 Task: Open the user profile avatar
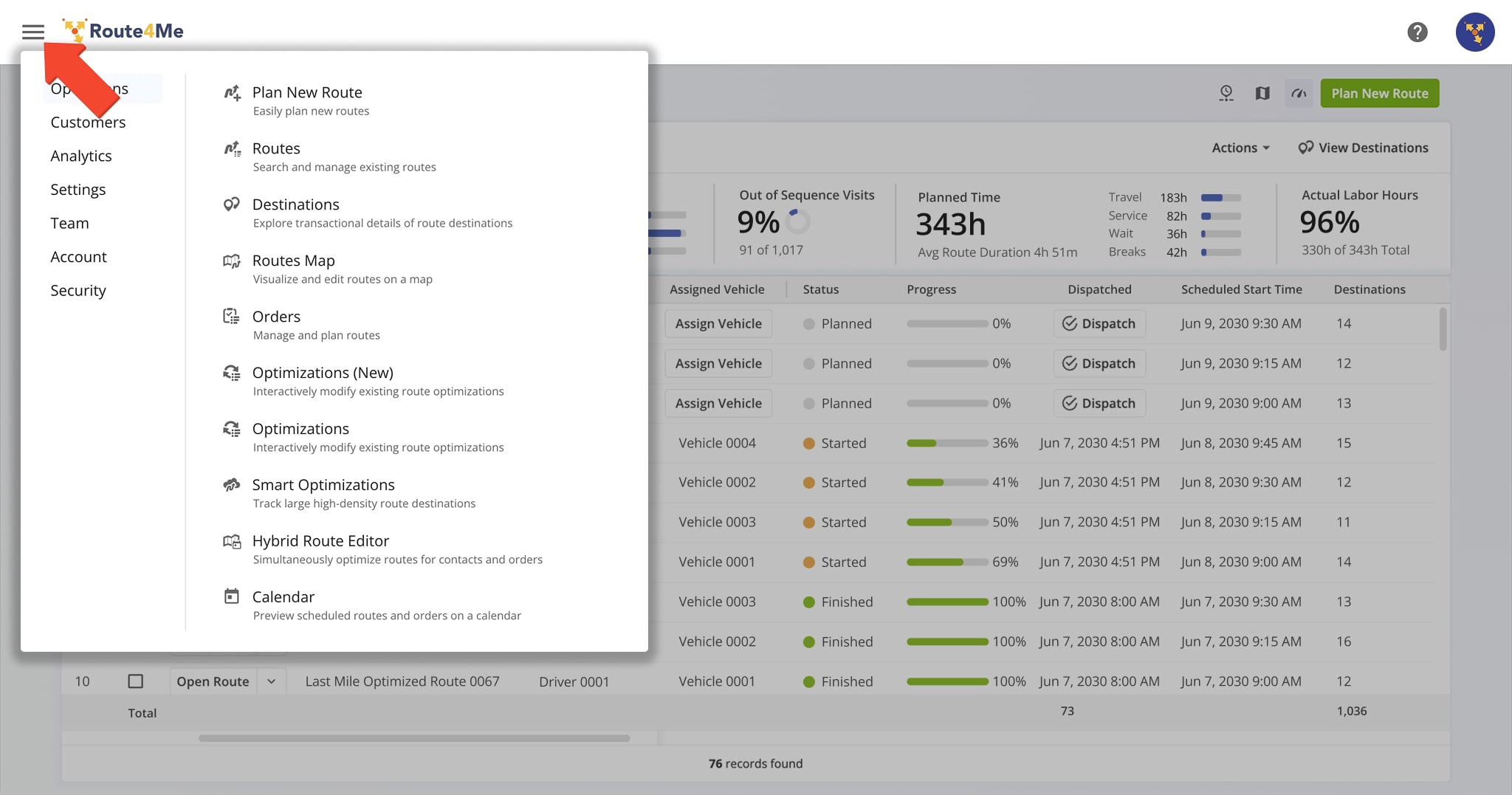pos(1474,32)
